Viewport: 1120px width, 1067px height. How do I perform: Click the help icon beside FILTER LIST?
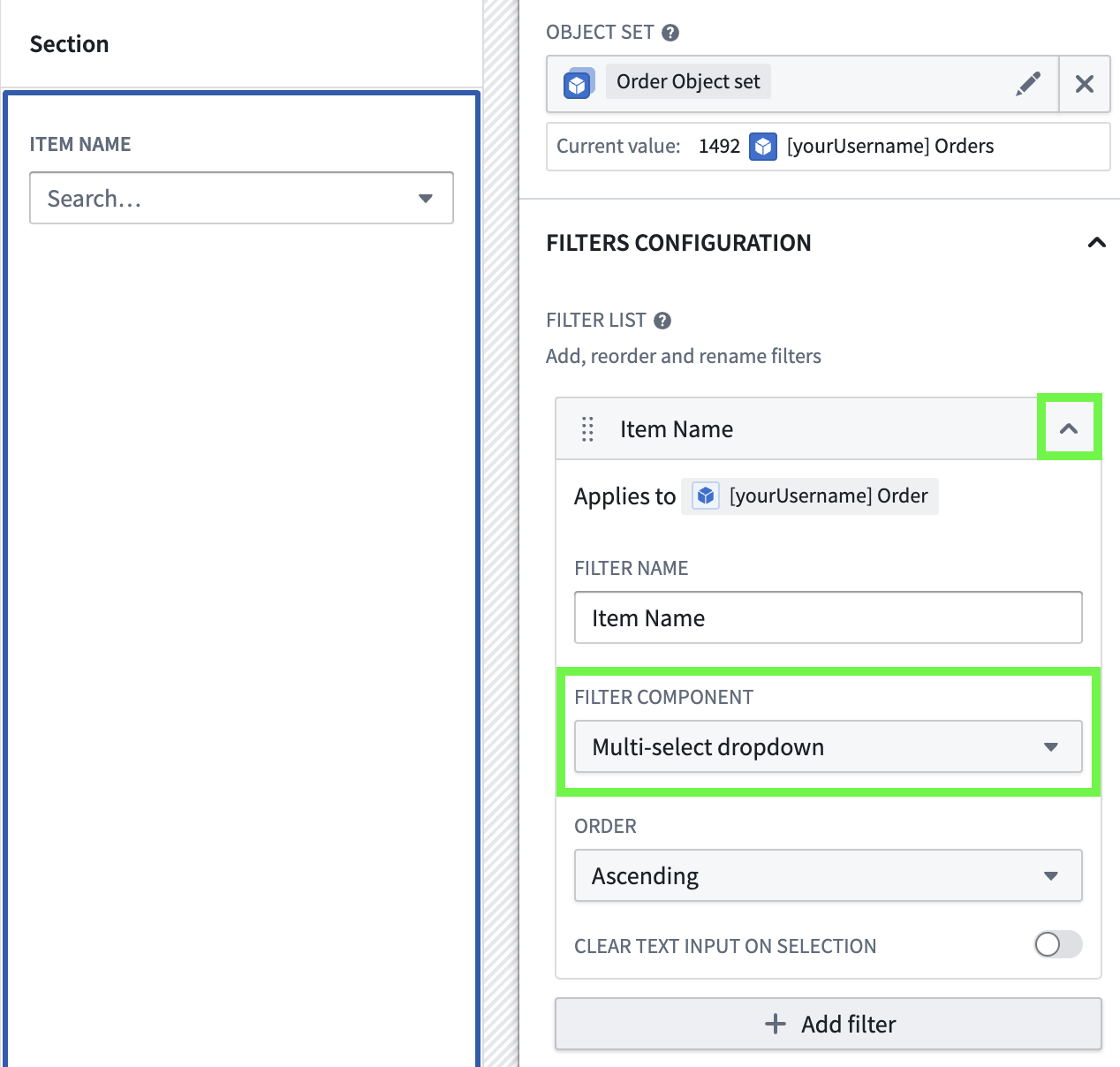pyautogui.click(x=662, y=321)
